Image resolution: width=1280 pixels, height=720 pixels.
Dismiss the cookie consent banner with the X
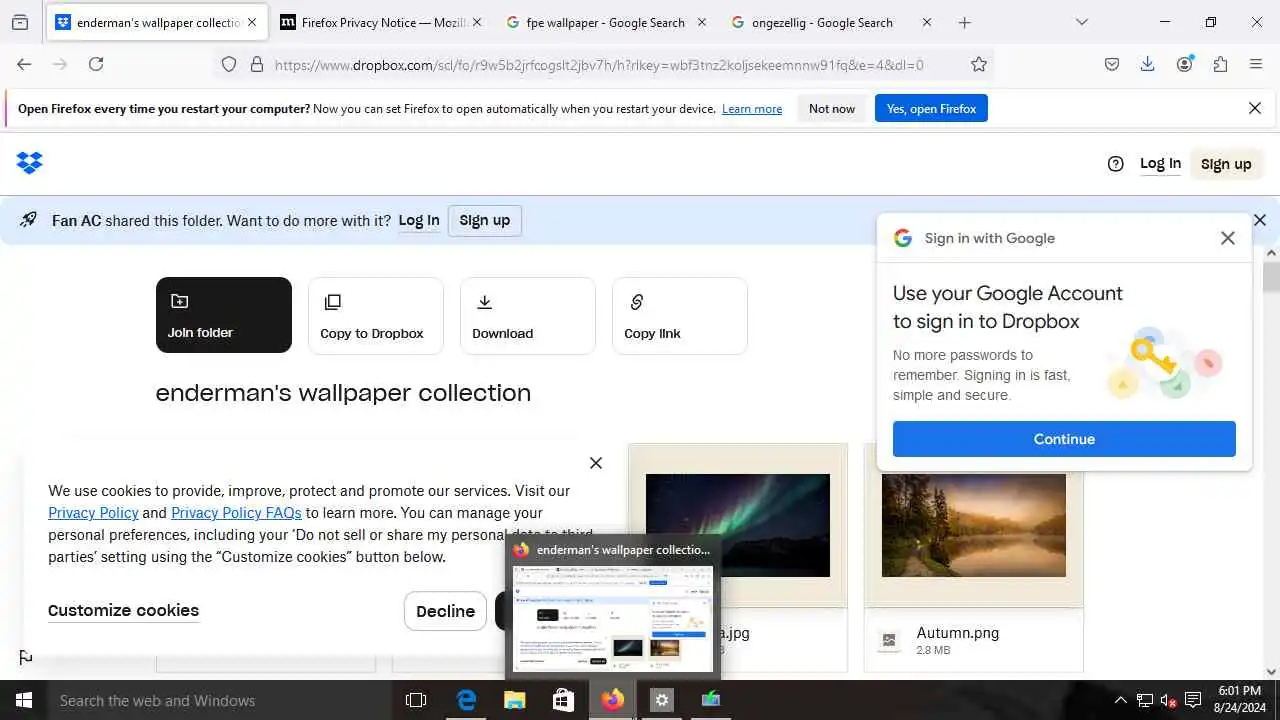[x=596, y=463]
